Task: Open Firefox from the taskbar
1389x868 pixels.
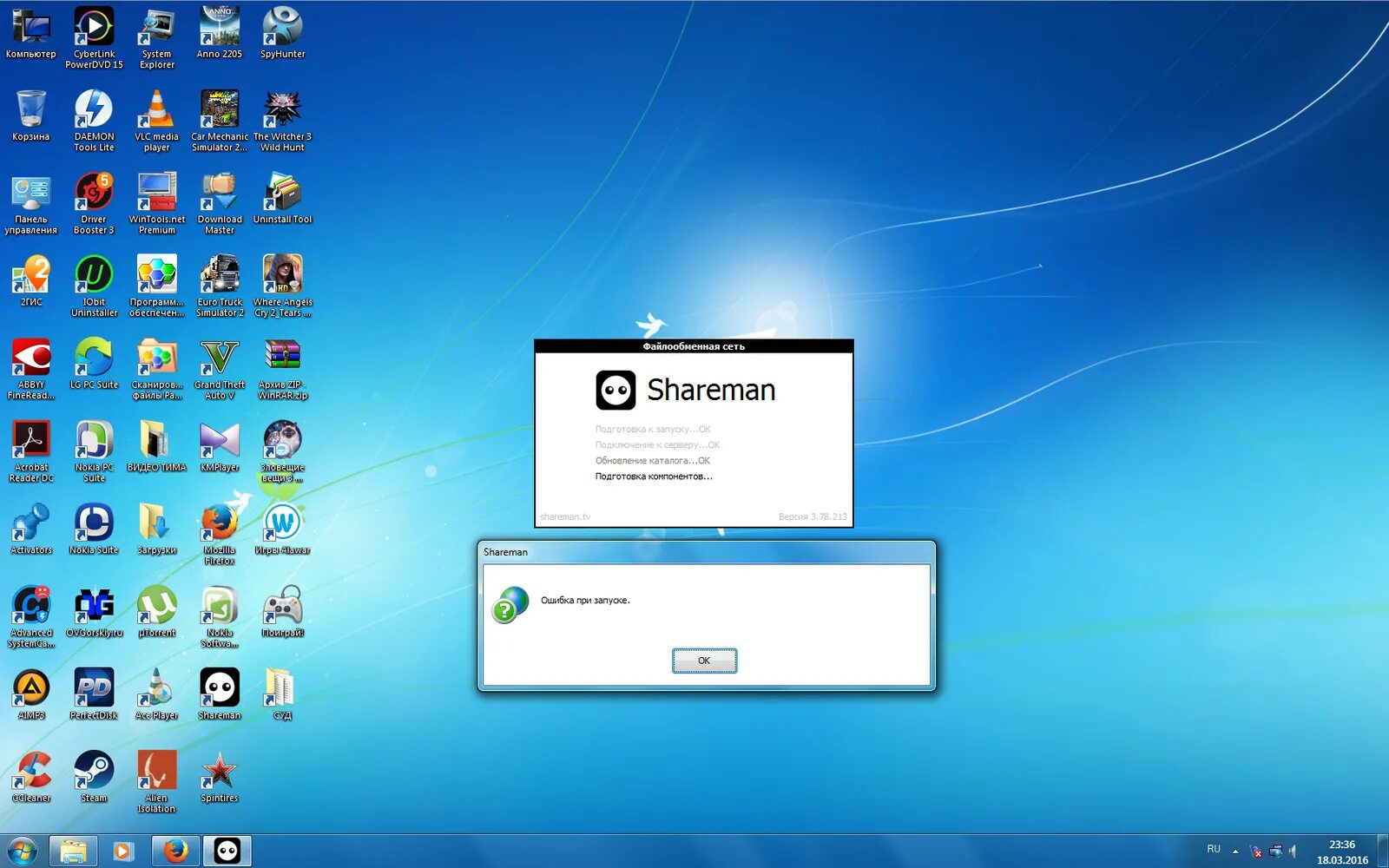Action: [176, 852]
